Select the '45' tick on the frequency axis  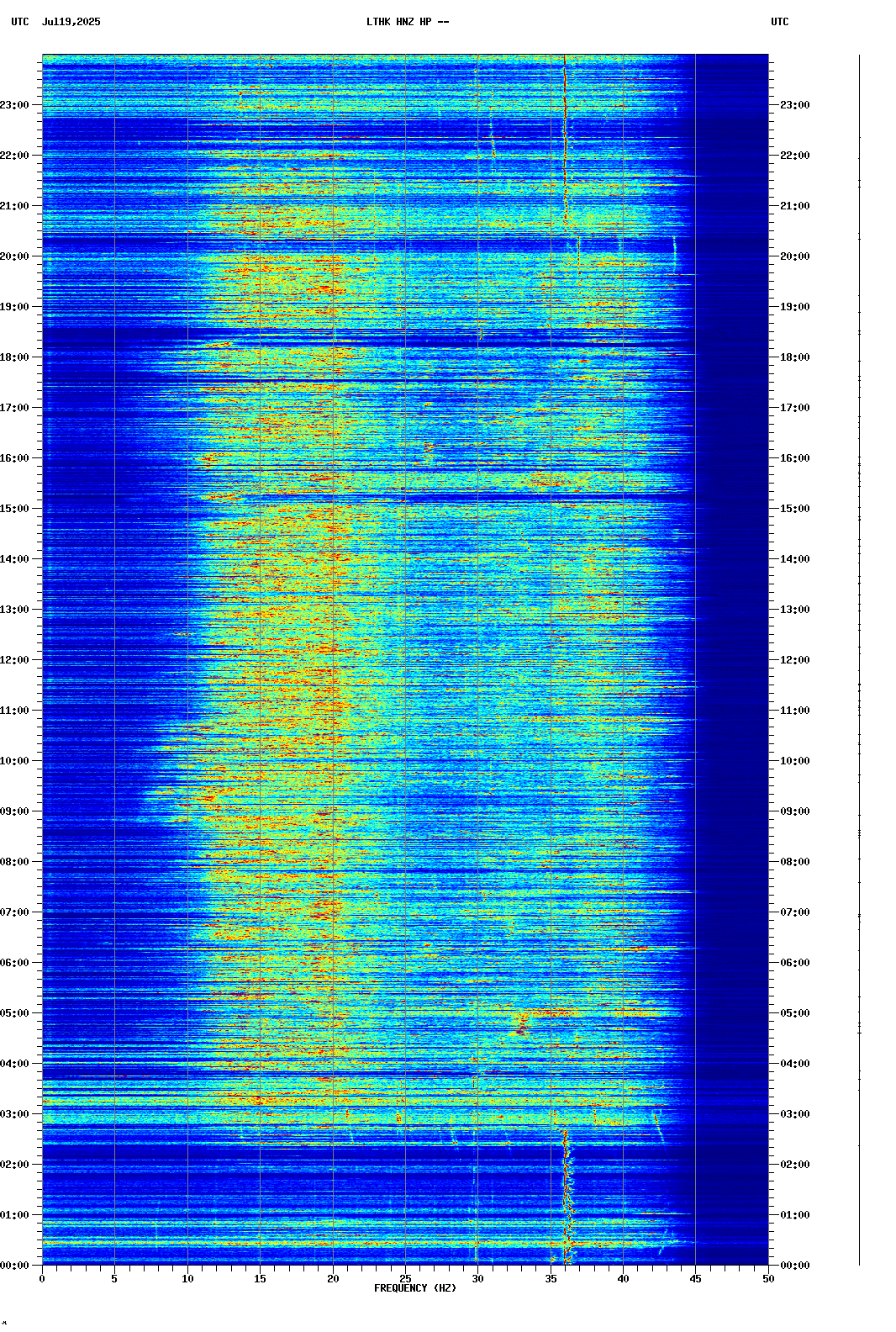pyautogui.click(x=695, y=1279)
